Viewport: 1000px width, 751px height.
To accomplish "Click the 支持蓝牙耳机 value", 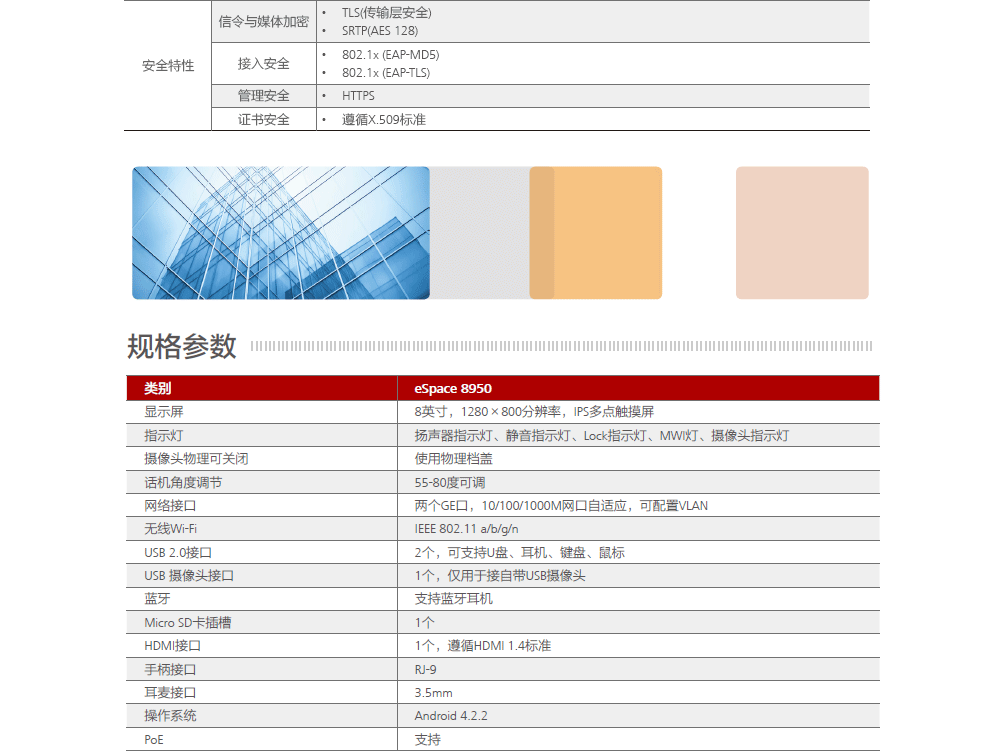I will coord(453,599).
